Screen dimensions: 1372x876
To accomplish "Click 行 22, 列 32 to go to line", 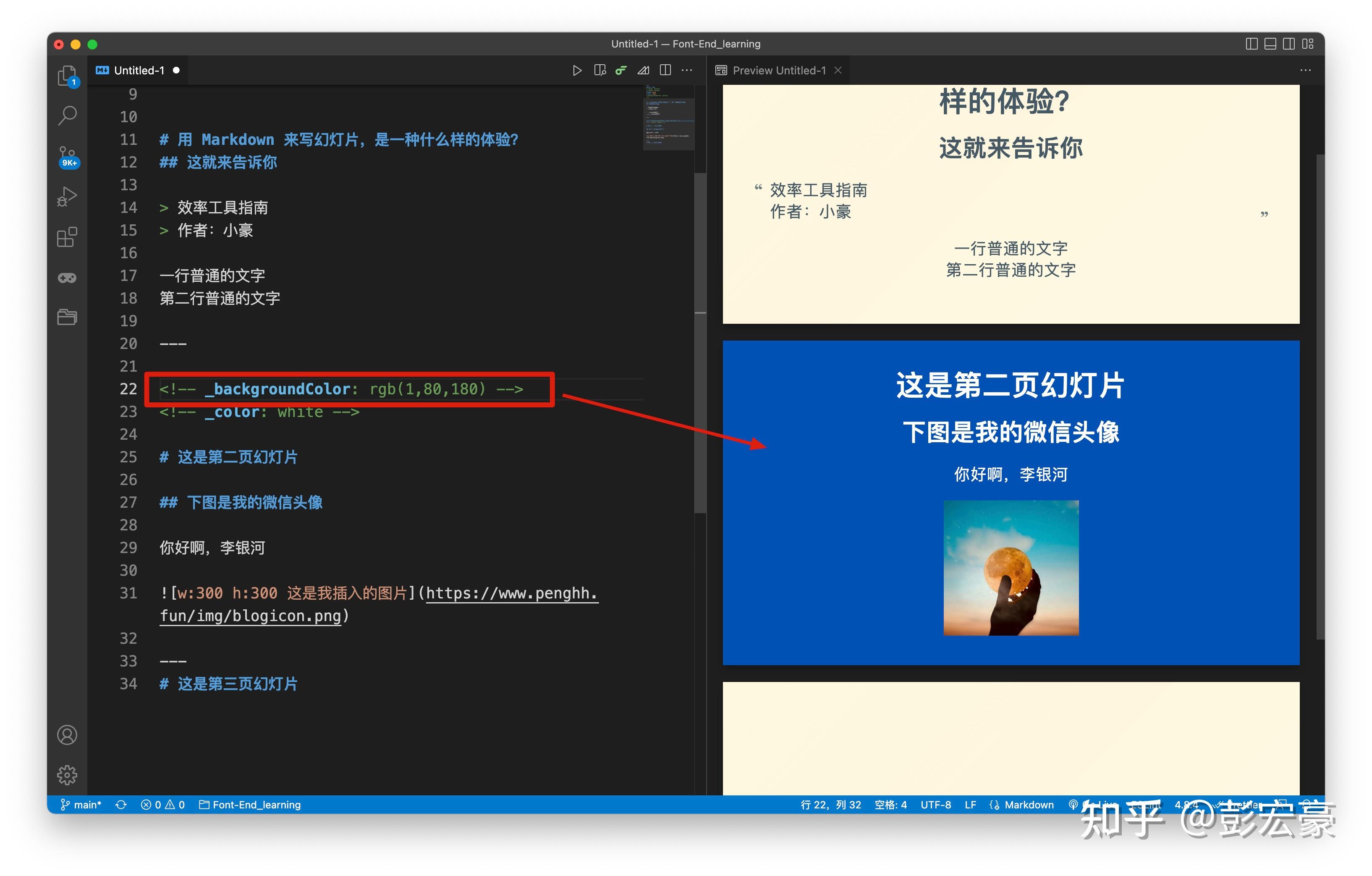I will pyautogui.click(x=831, y=804).
